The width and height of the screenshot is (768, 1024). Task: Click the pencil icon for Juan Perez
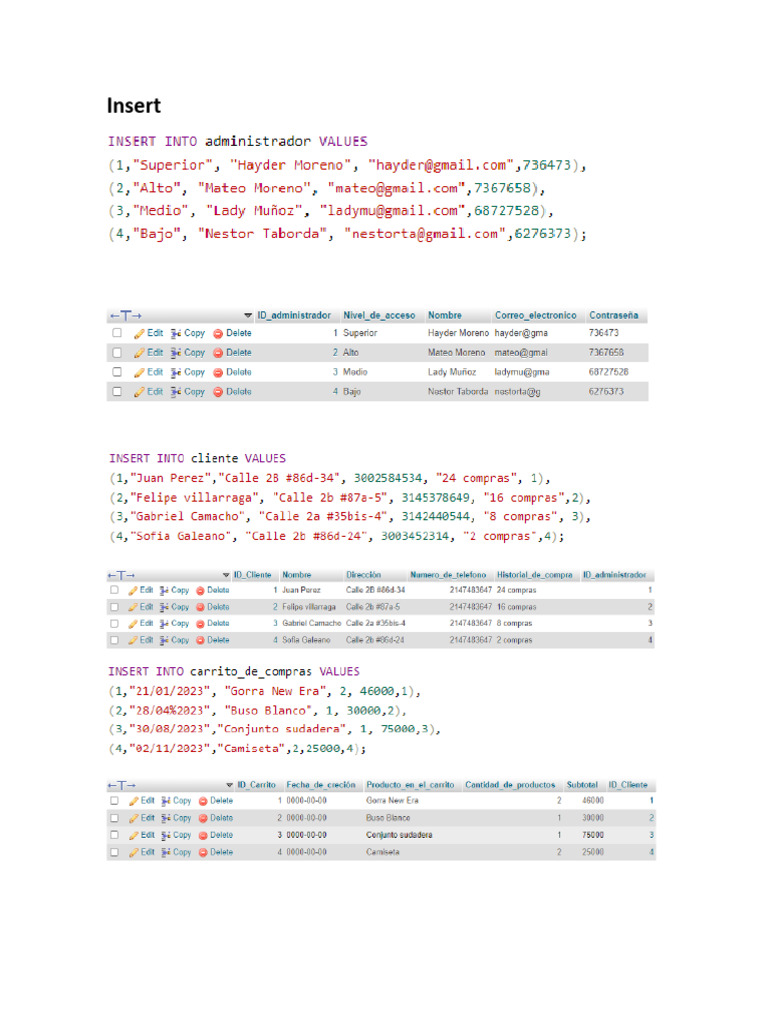click(x=133, y=590)
